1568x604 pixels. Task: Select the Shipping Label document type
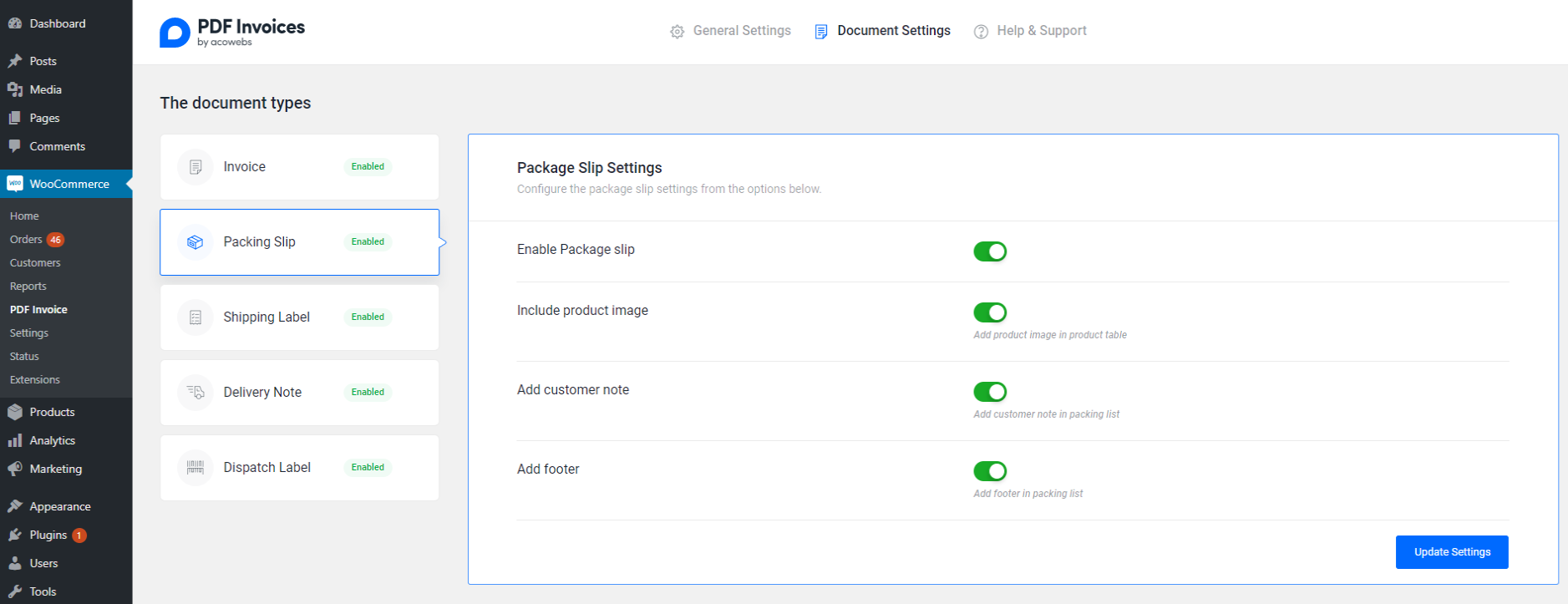pos(299,317)
